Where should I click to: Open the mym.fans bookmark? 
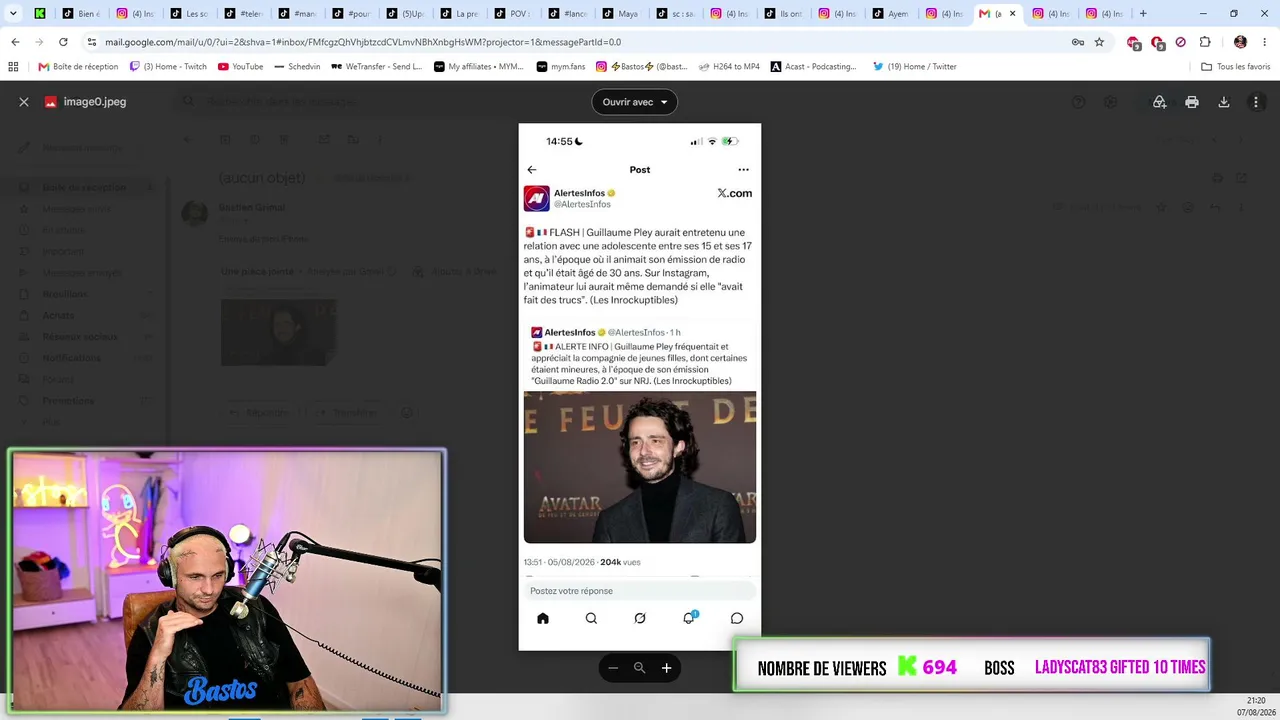(x=560, y=67)
